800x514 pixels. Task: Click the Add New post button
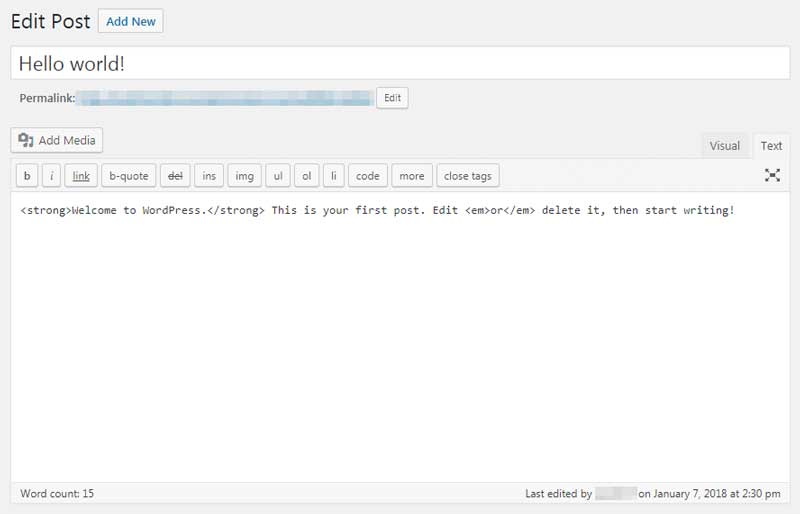pyautogui.click(x=131, y=21)
